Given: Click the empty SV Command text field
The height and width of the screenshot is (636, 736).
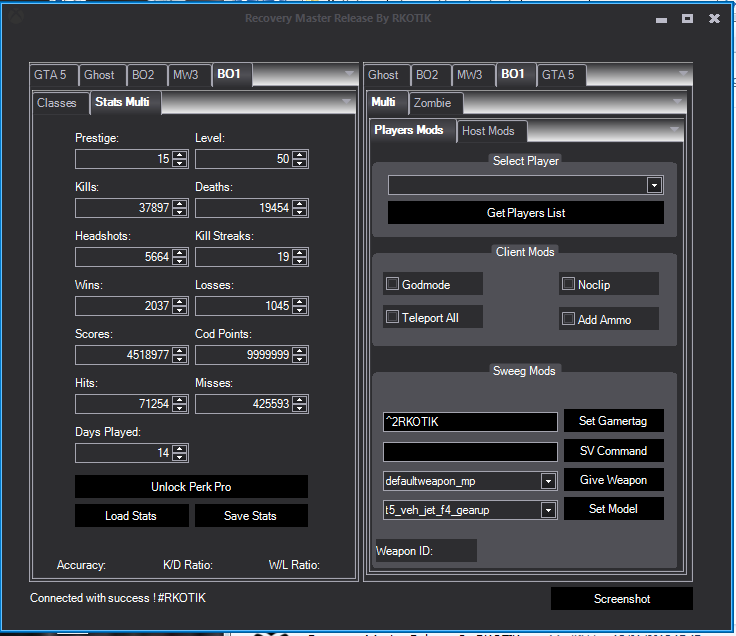Looking at the screenshot, I should tap(470, 452).
